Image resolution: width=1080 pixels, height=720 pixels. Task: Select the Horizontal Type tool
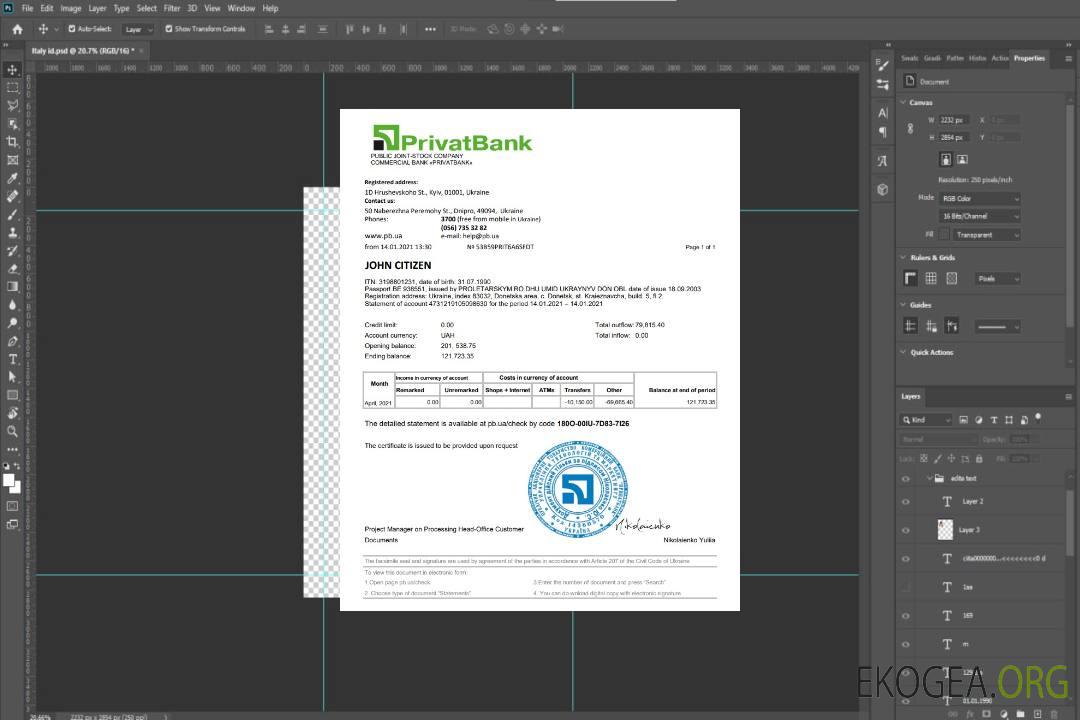(12, 359)
